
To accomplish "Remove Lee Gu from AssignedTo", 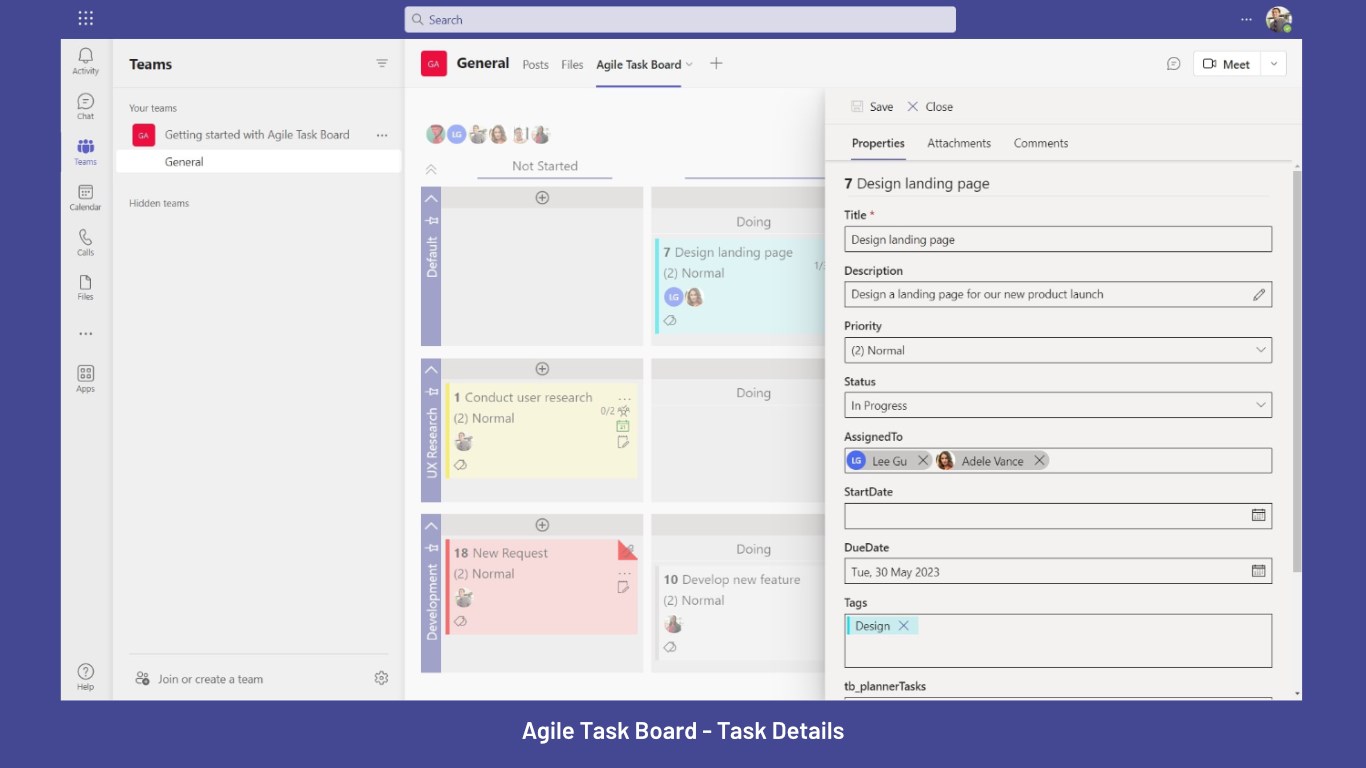I will tap(923, 460).
